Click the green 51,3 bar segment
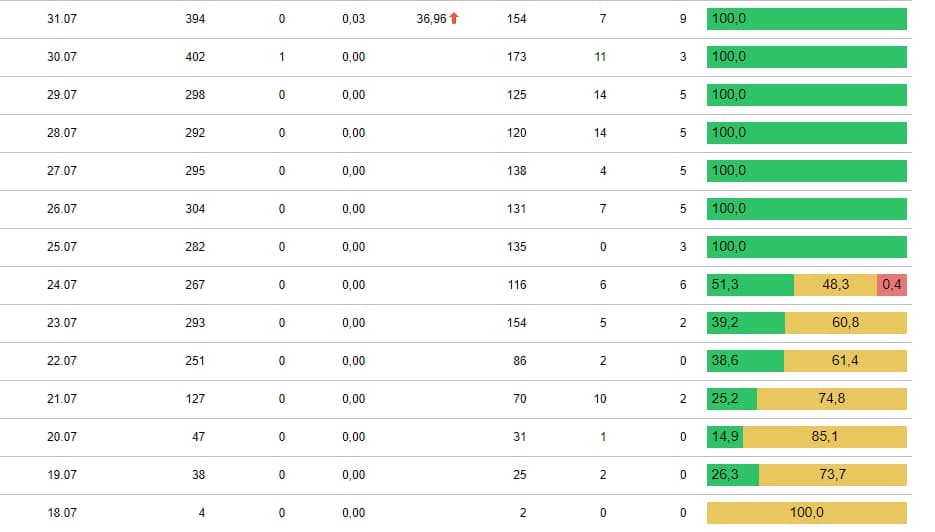 (x=750, y=284)
